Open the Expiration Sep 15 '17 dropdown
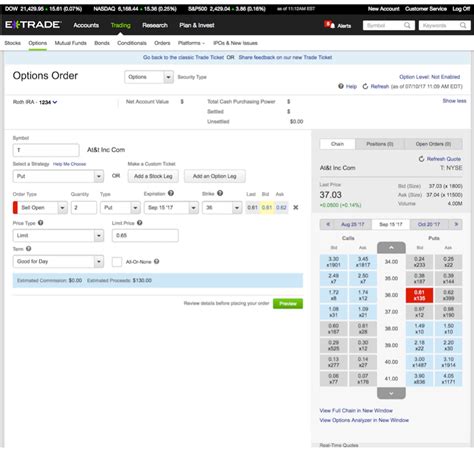The image size is (474, 450). [171, 207]
